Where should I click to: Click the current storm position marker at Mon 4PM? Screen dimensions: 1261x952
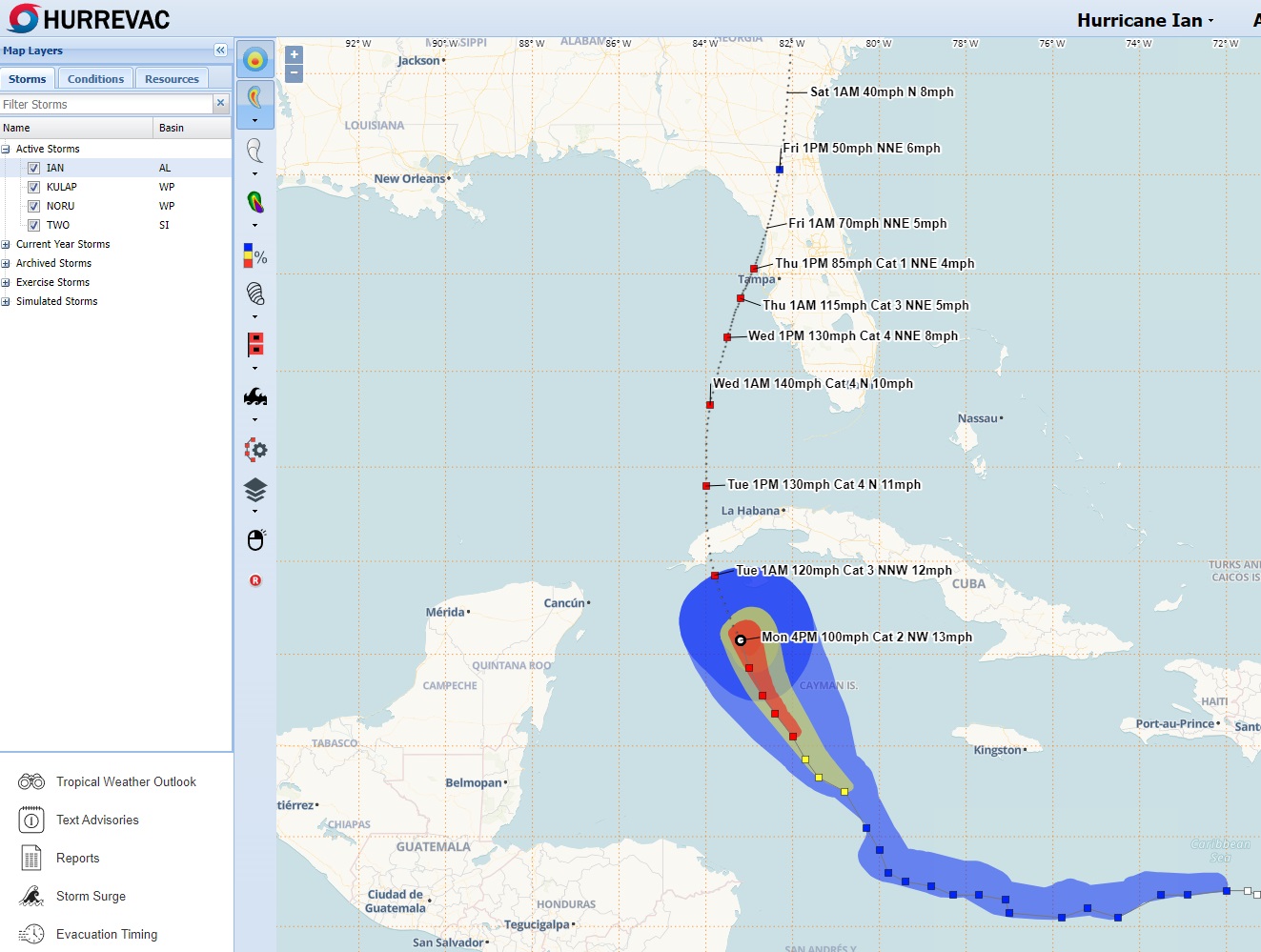pos(741,639)
